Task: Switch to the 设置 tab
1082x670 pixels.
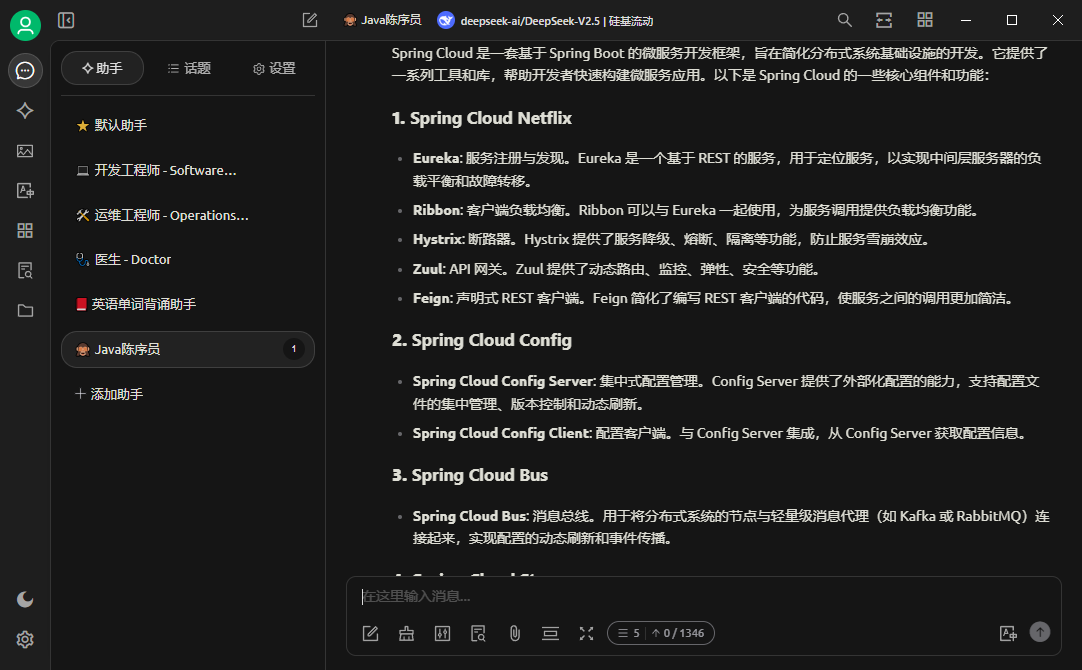Action: [x=274, y=68]
